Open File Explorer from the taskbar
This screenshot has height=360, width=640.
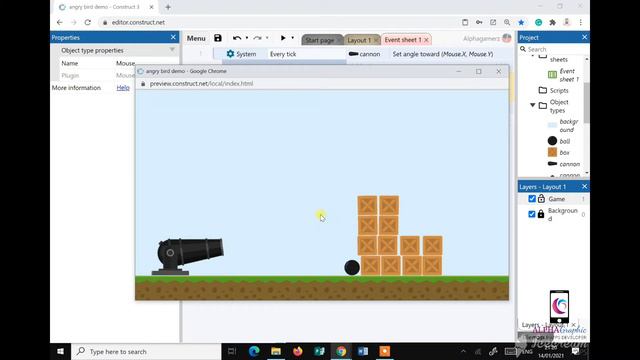coord(276,351)
